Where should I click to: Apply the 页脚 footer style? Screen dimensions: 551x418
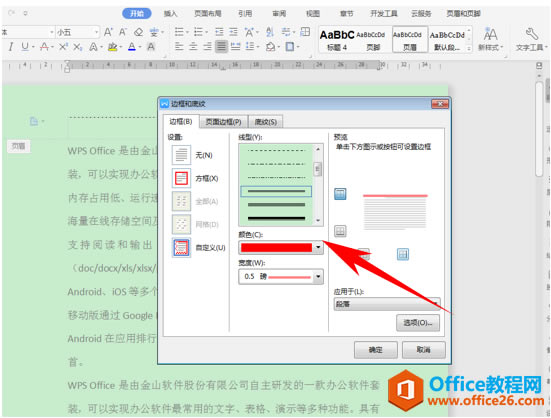point(372,39)
